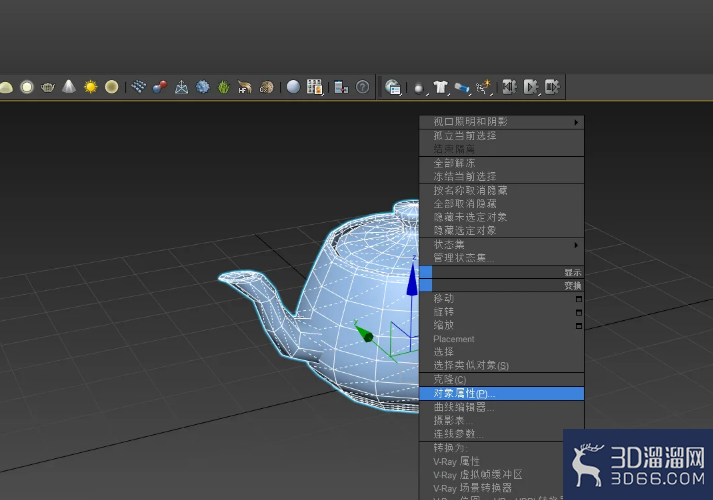Viewport: 713px width, 500px height.
Task: Open 曲线编辑器... menu entry
Action: click(502, 407)
